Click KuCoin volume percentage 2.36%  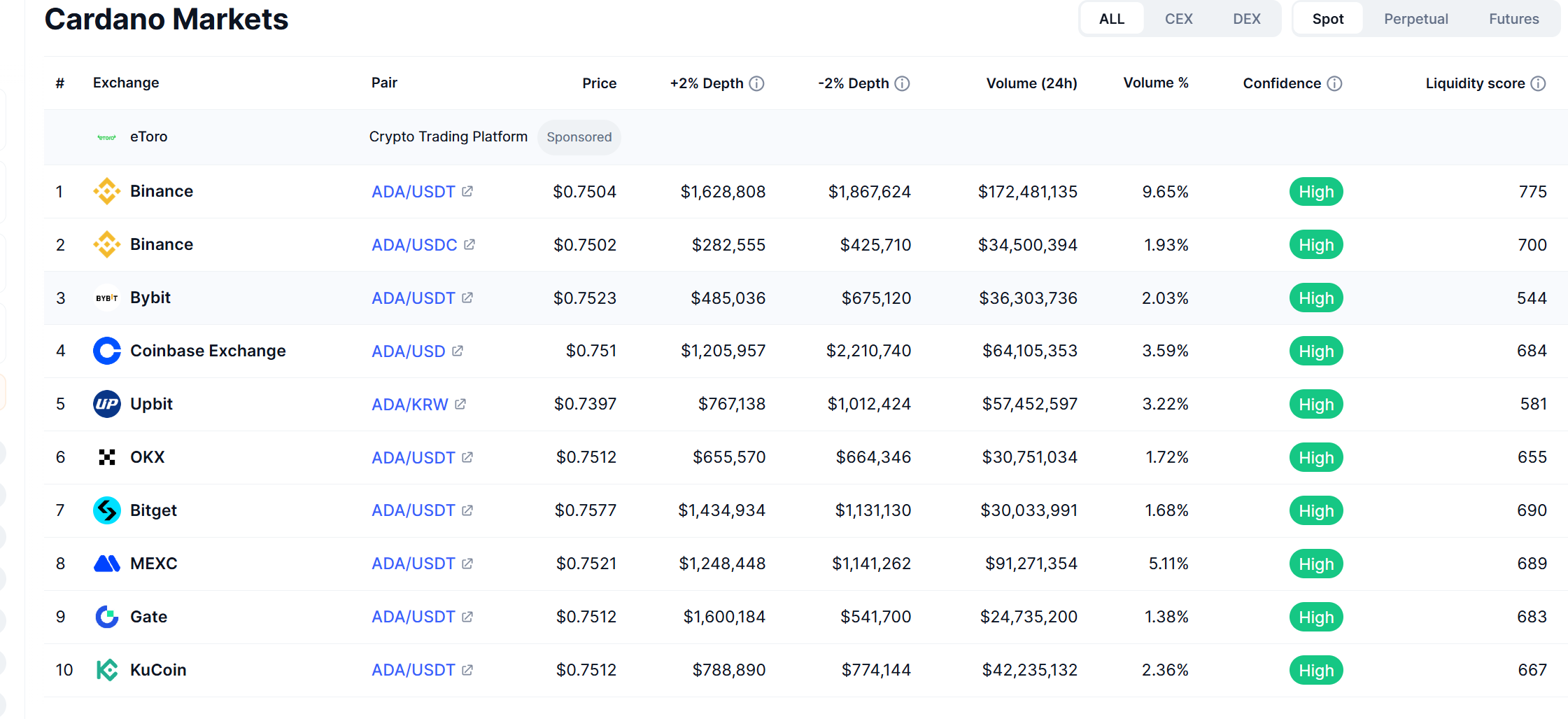point(1165,670)
